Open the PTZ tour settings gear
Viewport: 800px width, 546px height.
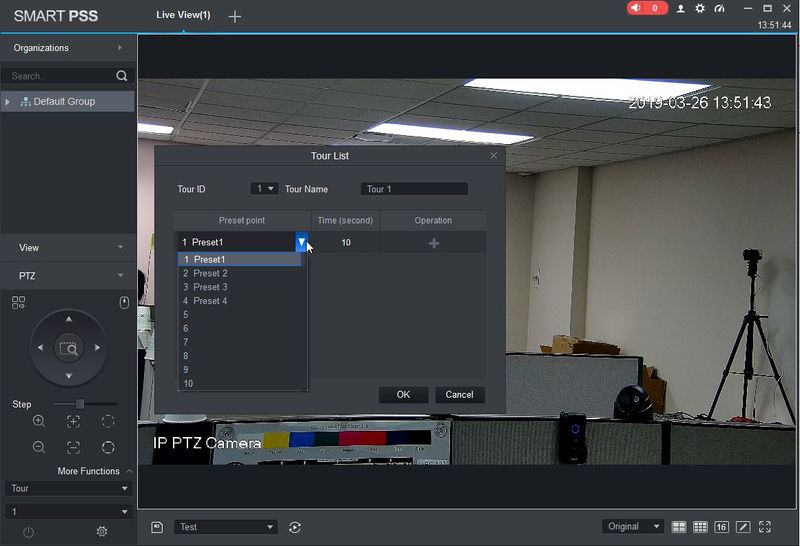102,532
